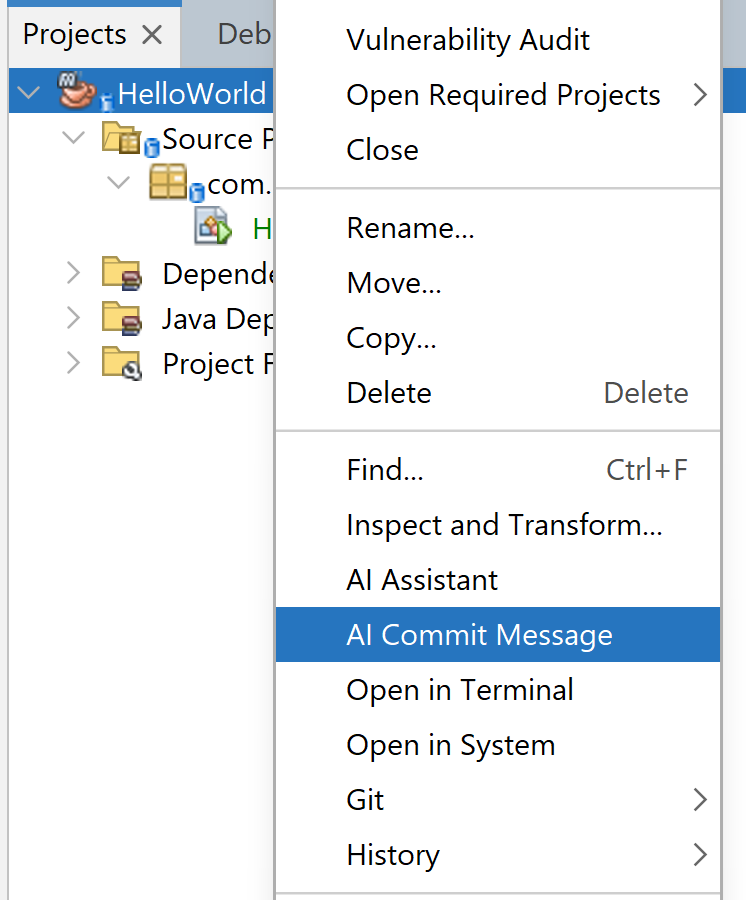Click the HelloWorld Maven project icon

click(x=77, y=92)
